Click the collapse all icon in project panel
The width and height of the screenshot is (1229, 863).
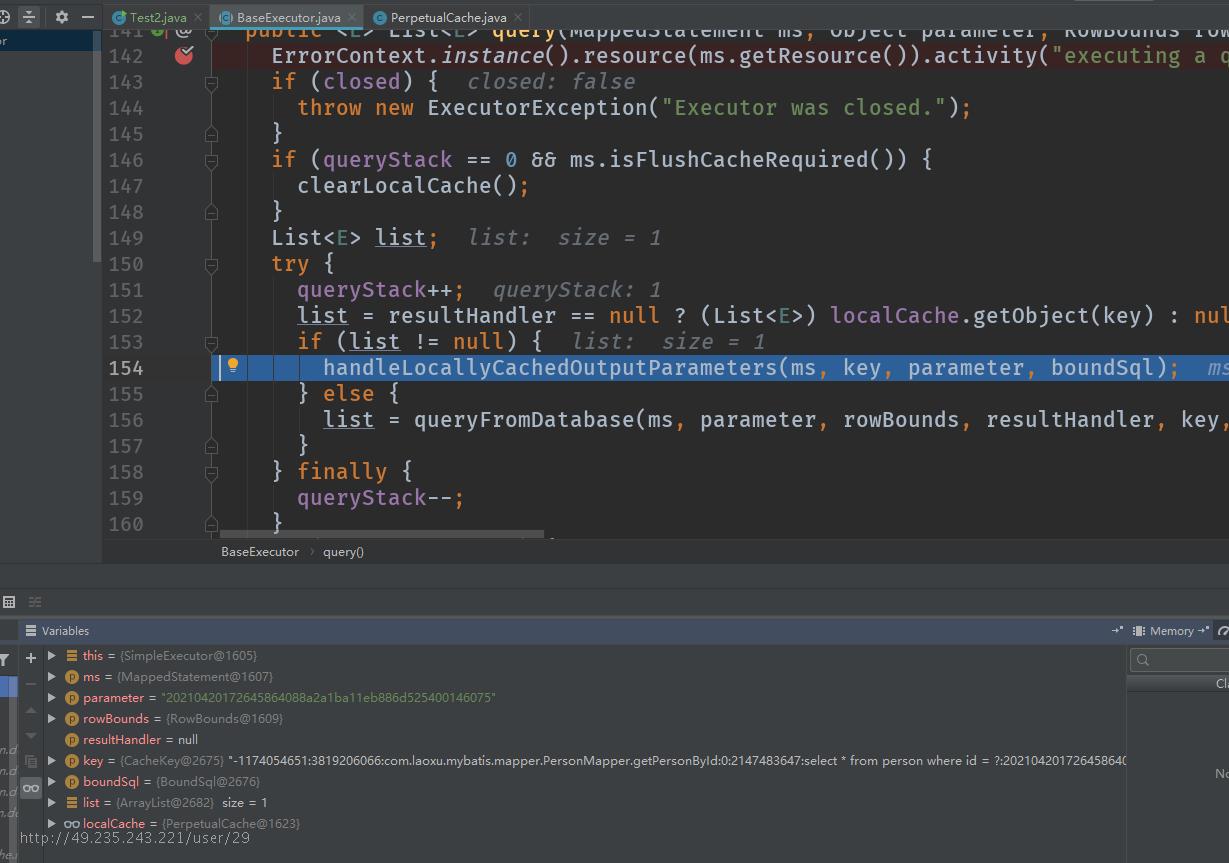tap(28, 17)
